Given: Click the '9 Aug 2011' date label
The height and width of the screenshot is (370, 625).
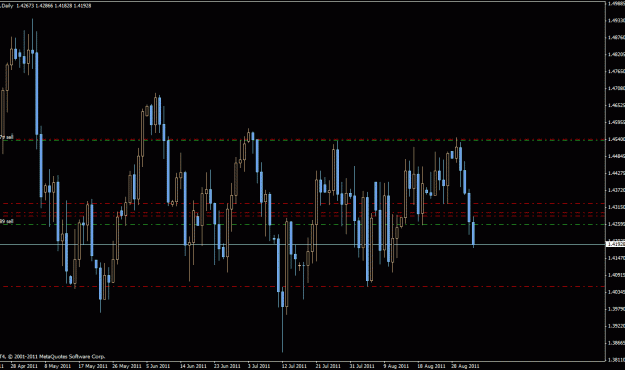Looking at the screenshot, I should point(396,366).
